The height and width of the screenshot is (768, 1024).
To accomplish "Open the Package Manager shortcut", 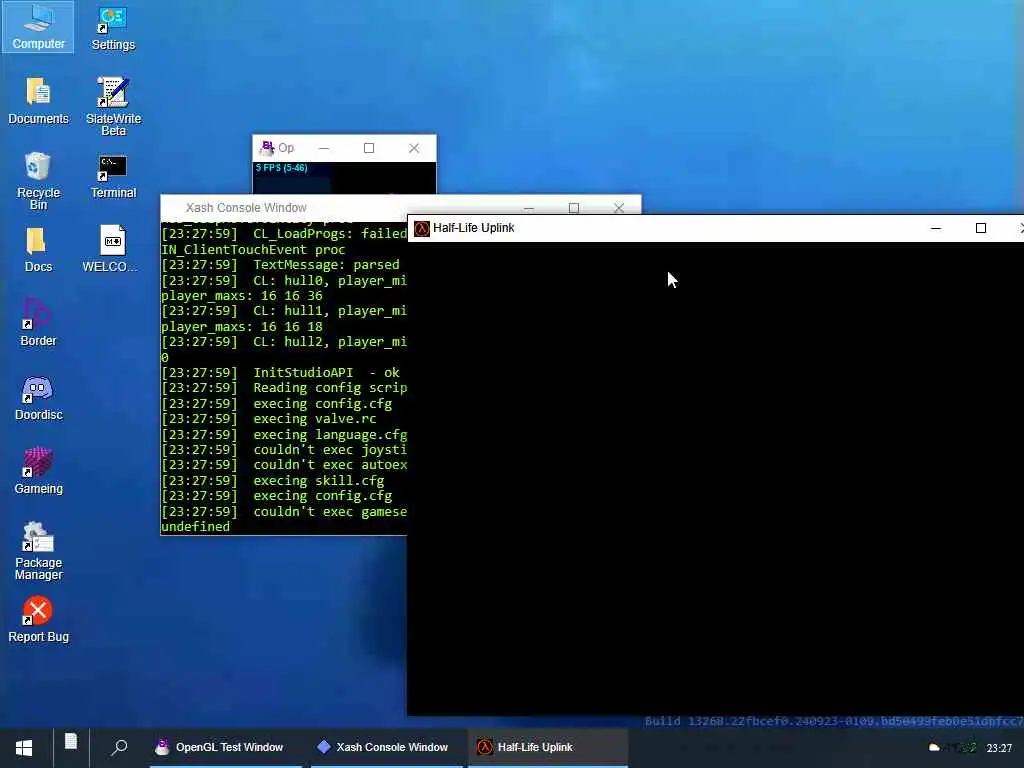I will [38, 551].
